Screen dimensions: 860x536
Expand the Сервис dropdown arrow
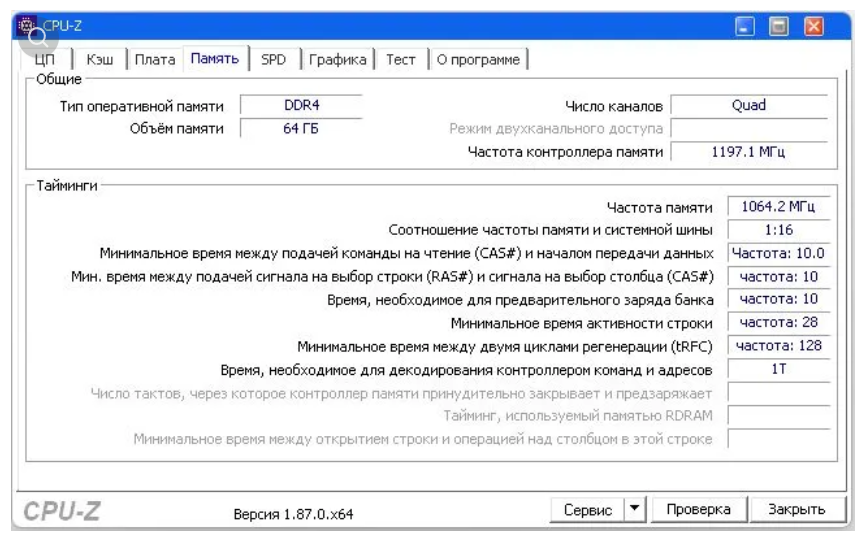point(635,509)
